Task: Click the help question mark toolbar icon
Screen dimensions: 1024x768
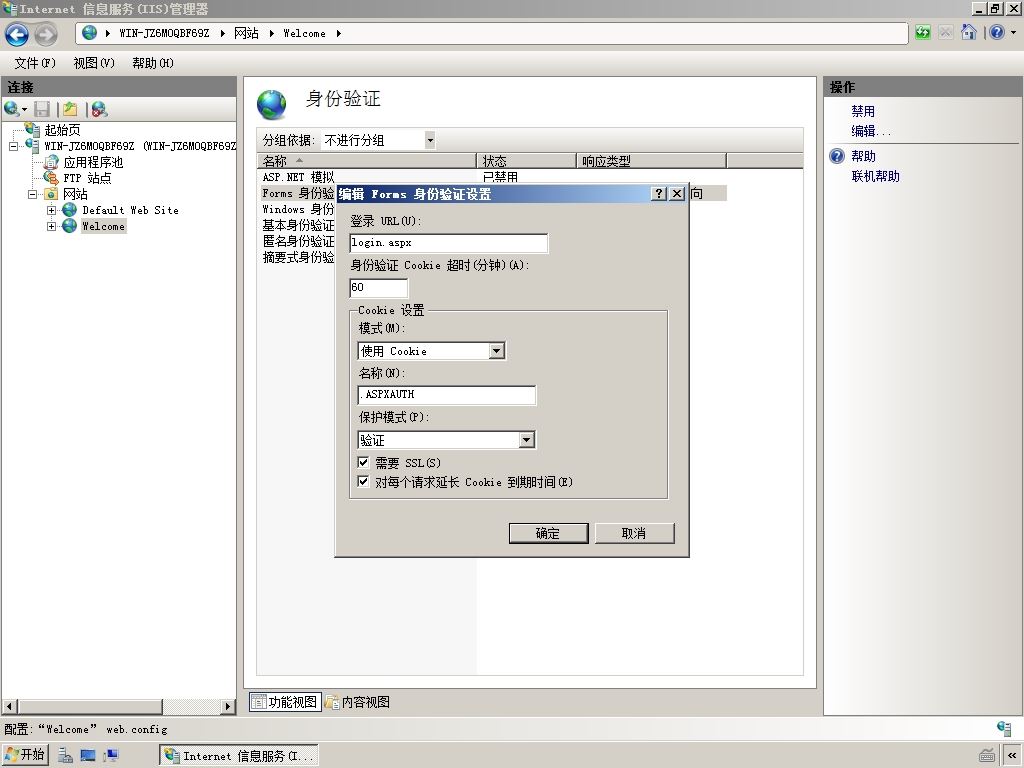Action: click(x=997, y=33)
